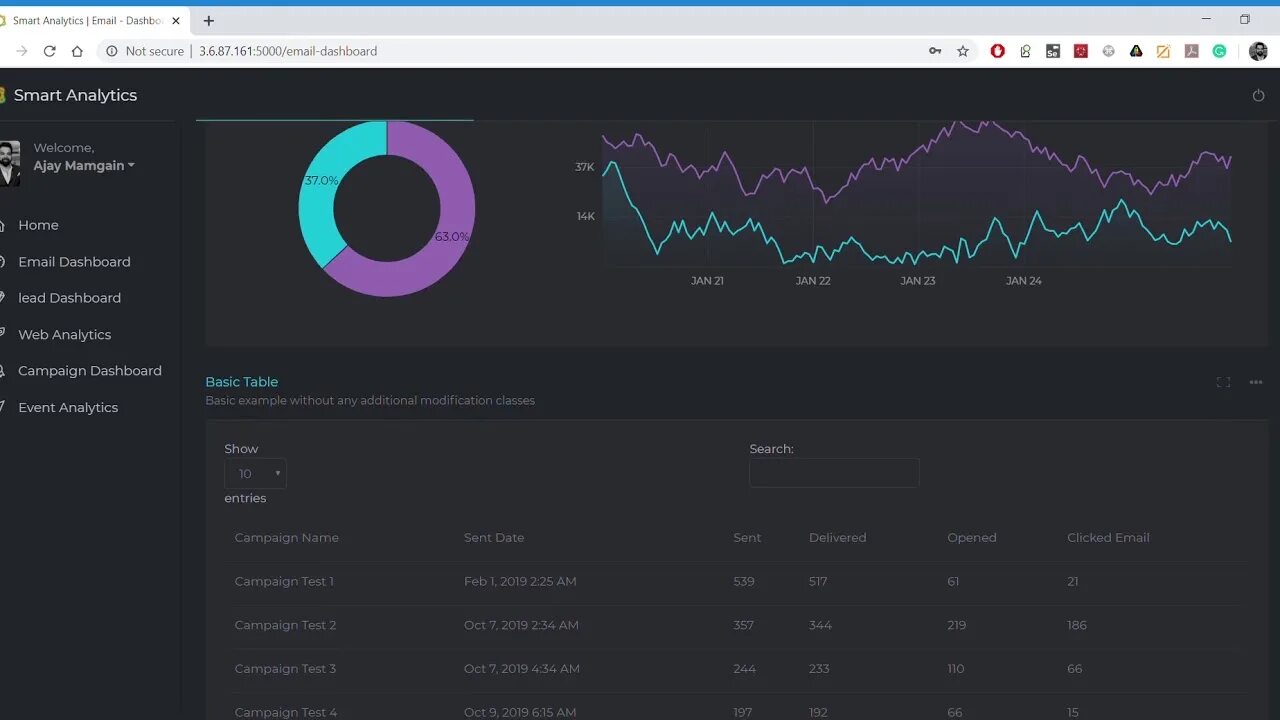The height and width of the screenshot is (720, 1280).
Task: Click the sidebar user profile photo
Action: [x=9, y=163]
